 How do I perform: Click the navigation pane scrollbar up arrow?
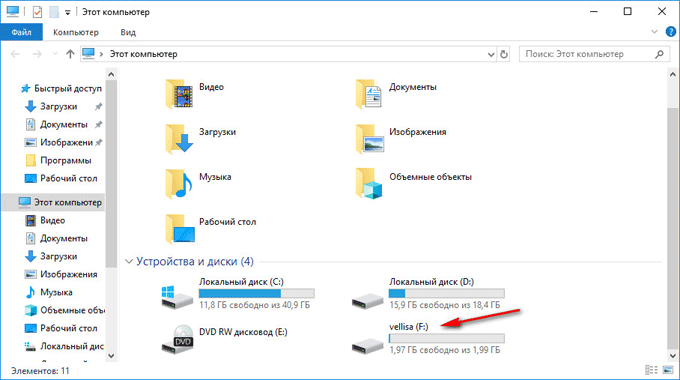point(111,74)
